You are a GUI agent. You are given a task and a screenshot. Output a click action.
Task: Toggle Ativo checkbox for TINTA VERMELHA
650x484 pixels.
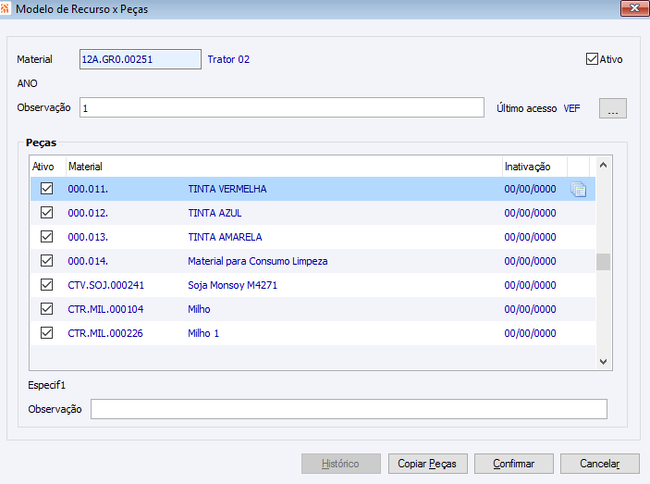point(47,189)
